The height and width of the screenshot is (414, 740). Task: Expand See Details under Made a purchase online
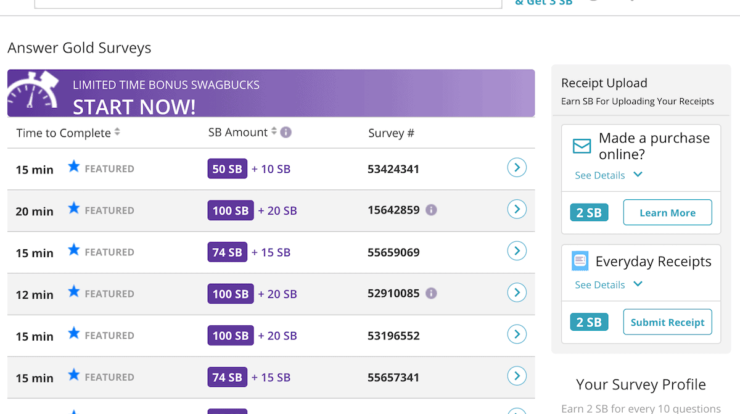pyautogui.click(x=608, y=175)
